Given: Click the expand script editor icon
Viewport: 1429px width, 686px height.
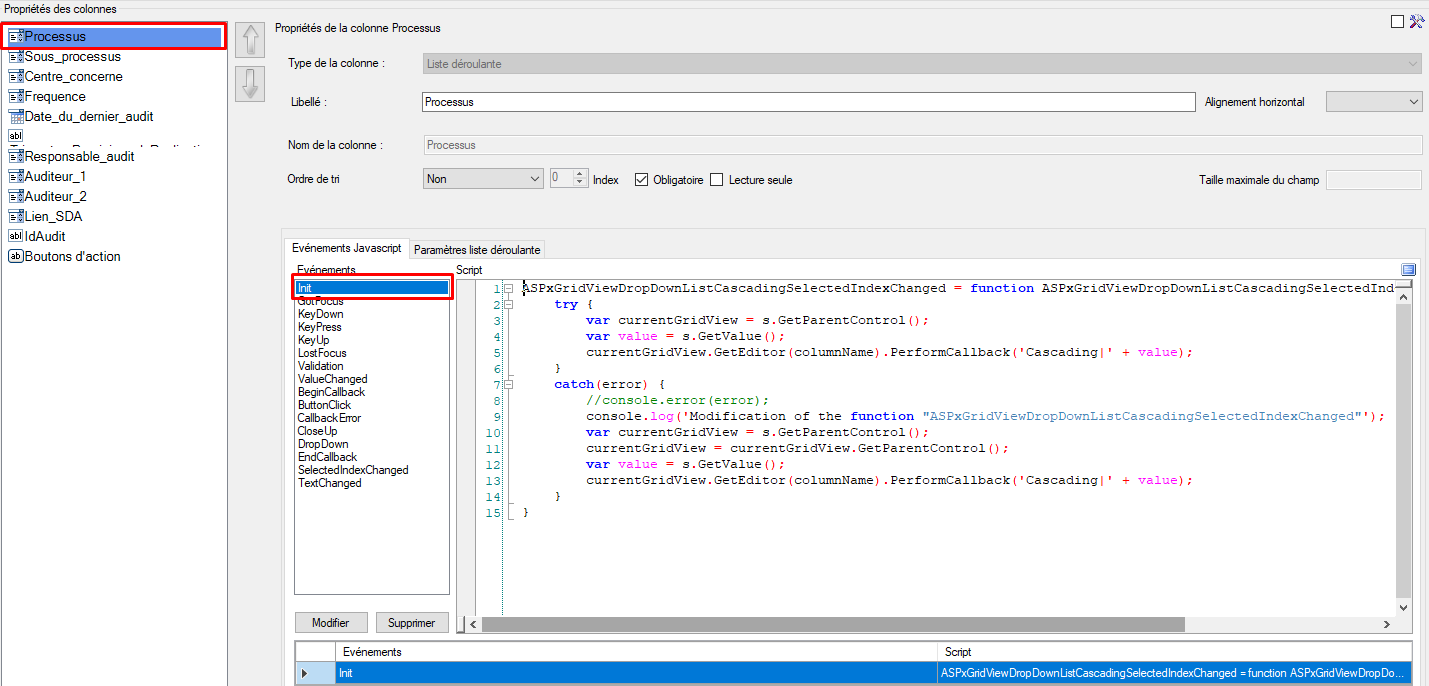Looking at the screenshot, I should tap(1408, 270).
